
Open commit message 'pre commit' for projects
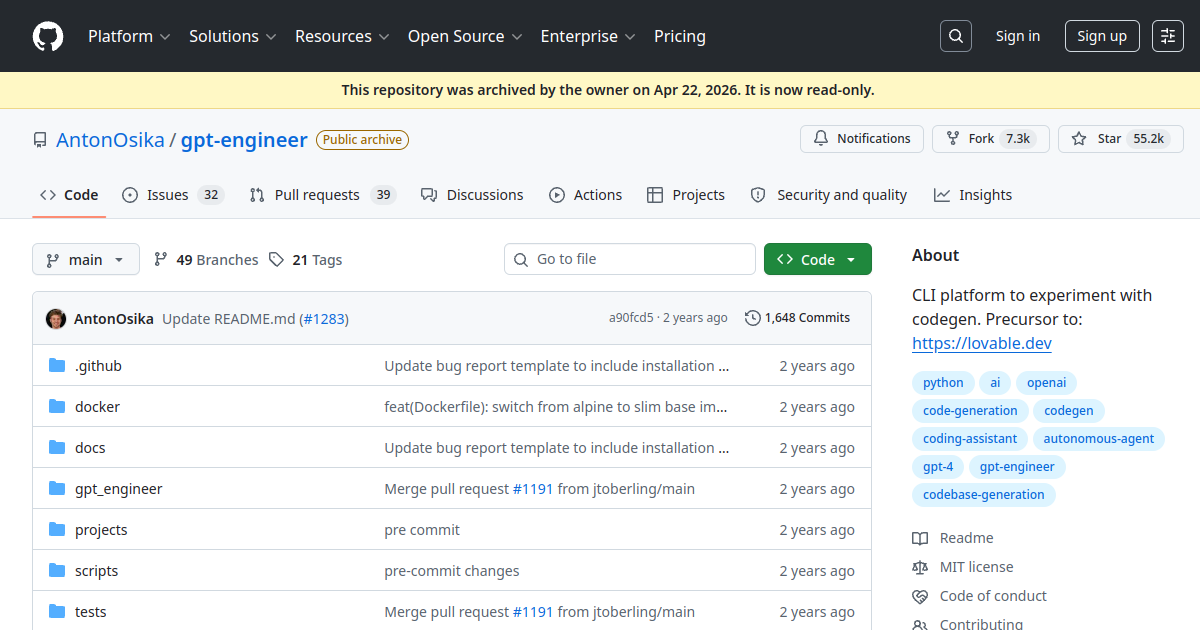pyautogui.click(x=422, y=530)
